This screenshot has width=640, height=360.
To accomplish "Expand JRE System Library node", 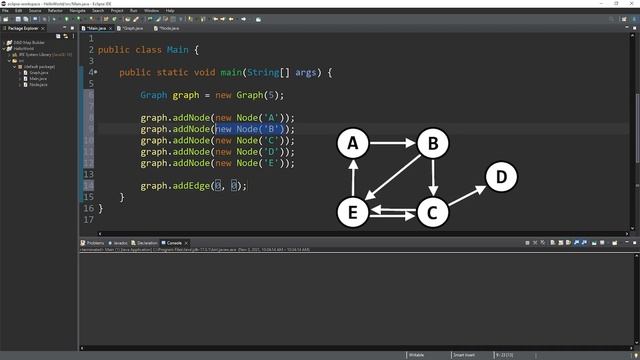I will pyautogui.click(x=9, y=55).
